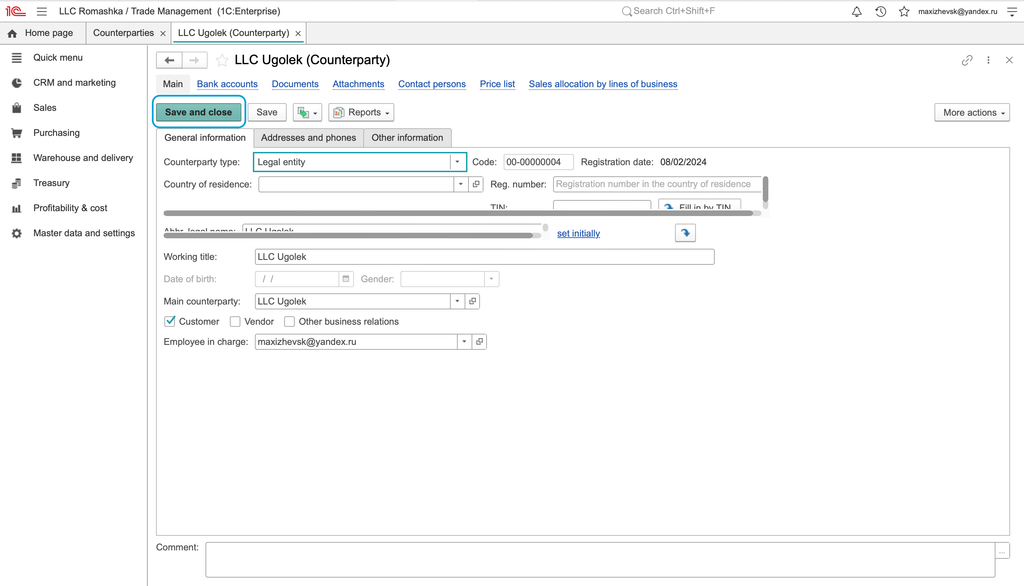Go forward with the right arrow button
The height and width of the screenshot is (586, 1024).
pyautogui.click(x=195, y=60)
